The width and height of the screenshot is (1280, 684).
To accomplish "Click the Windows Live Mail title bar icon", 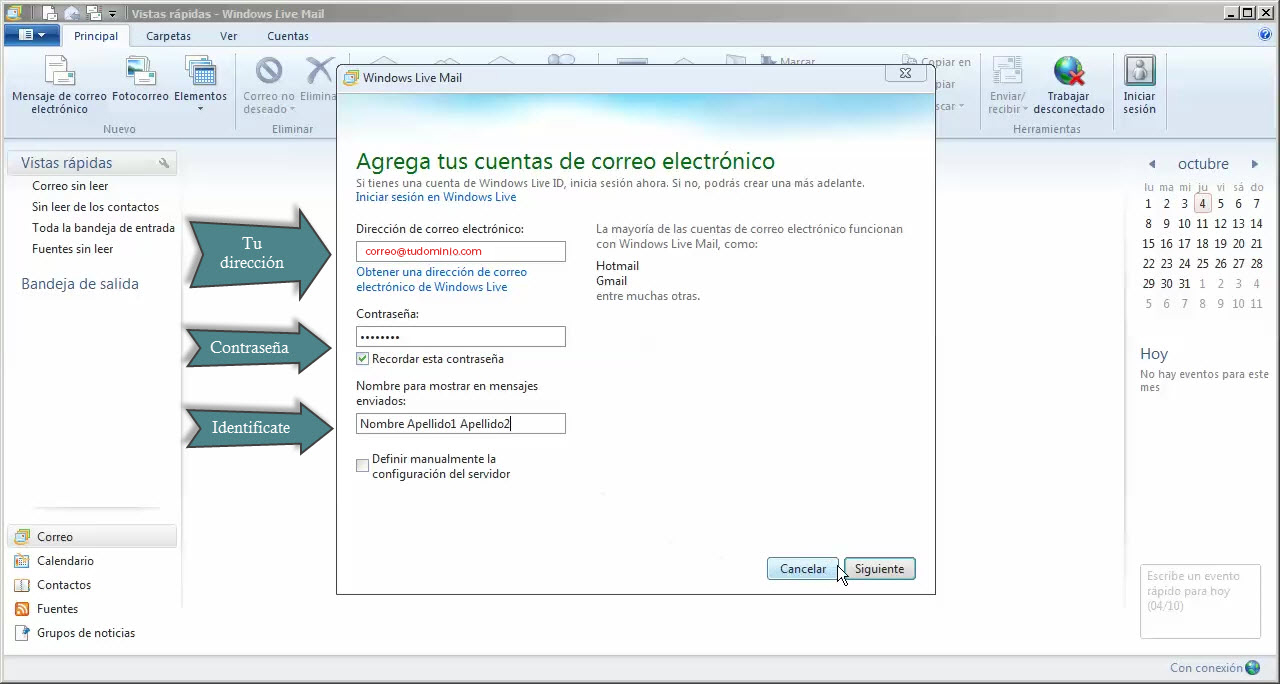I will (x=13, y=13).
